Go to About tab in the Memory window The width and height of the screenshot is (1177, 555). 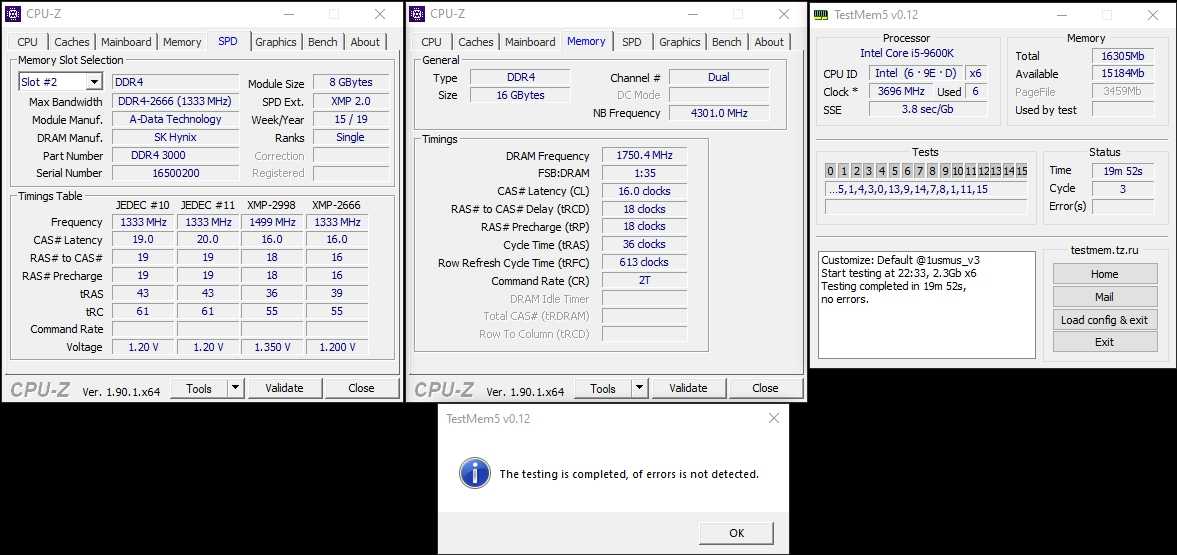(768, 42)
